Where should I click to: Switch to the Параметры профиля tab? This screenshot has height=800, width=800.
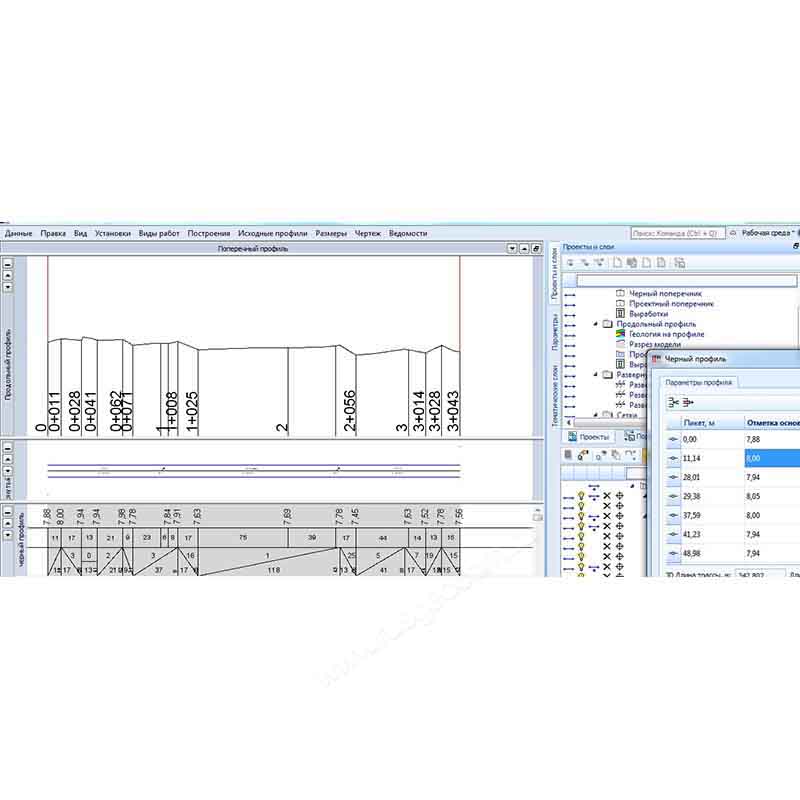[x=700, y=382]
